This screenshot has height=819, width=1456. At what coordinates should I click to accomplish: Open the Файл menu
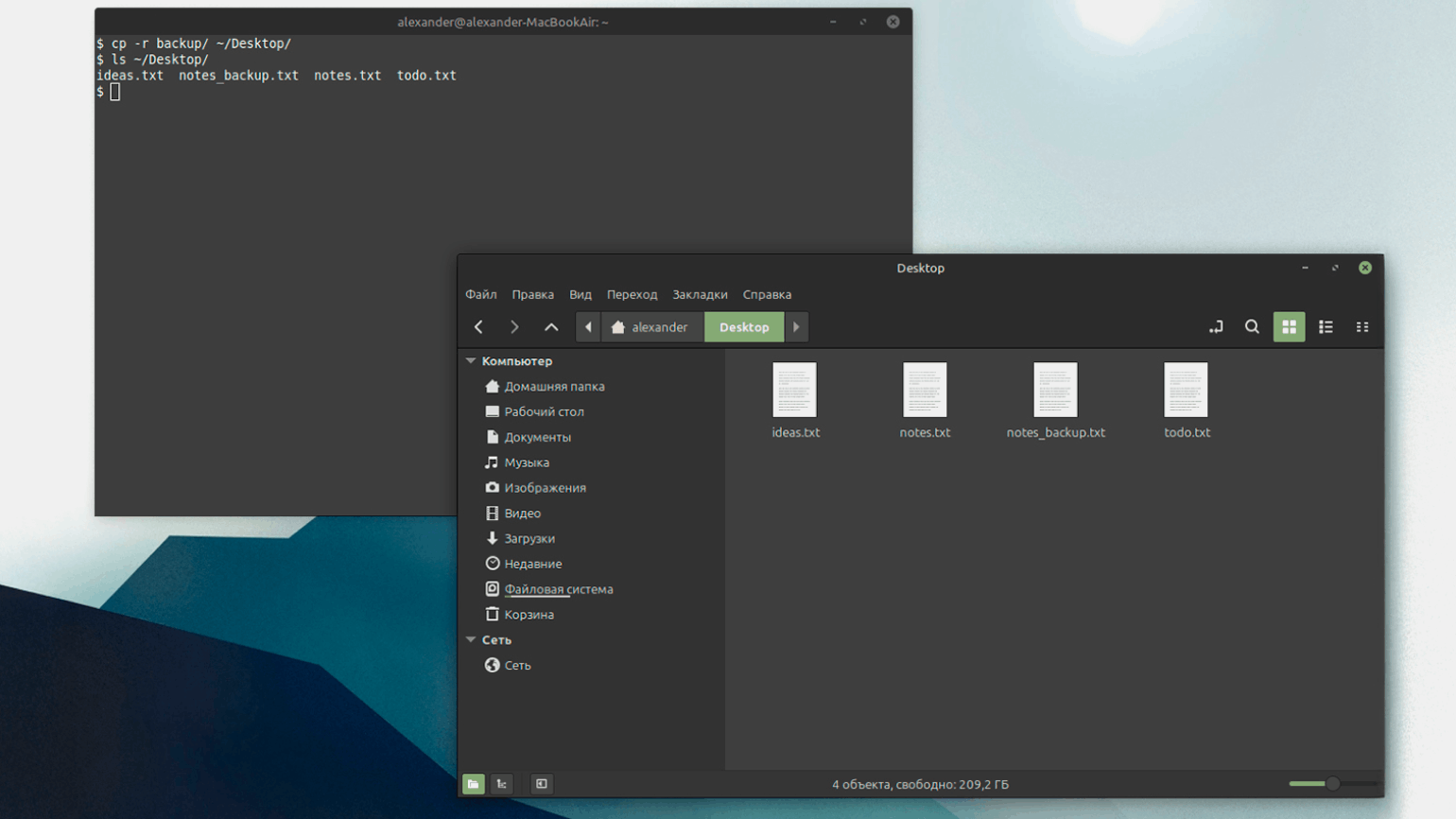pos(480,295)
